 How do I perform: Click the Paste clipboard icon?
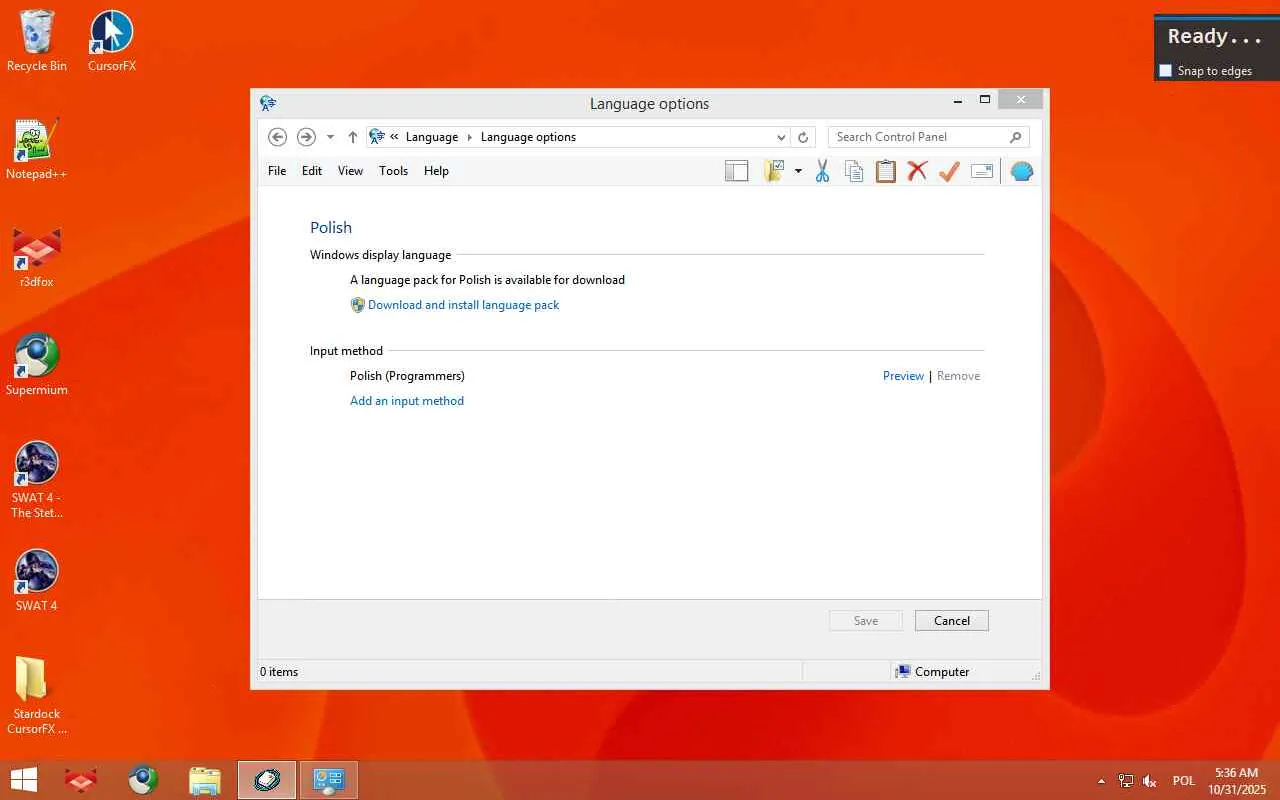click(x=886, y=171)
